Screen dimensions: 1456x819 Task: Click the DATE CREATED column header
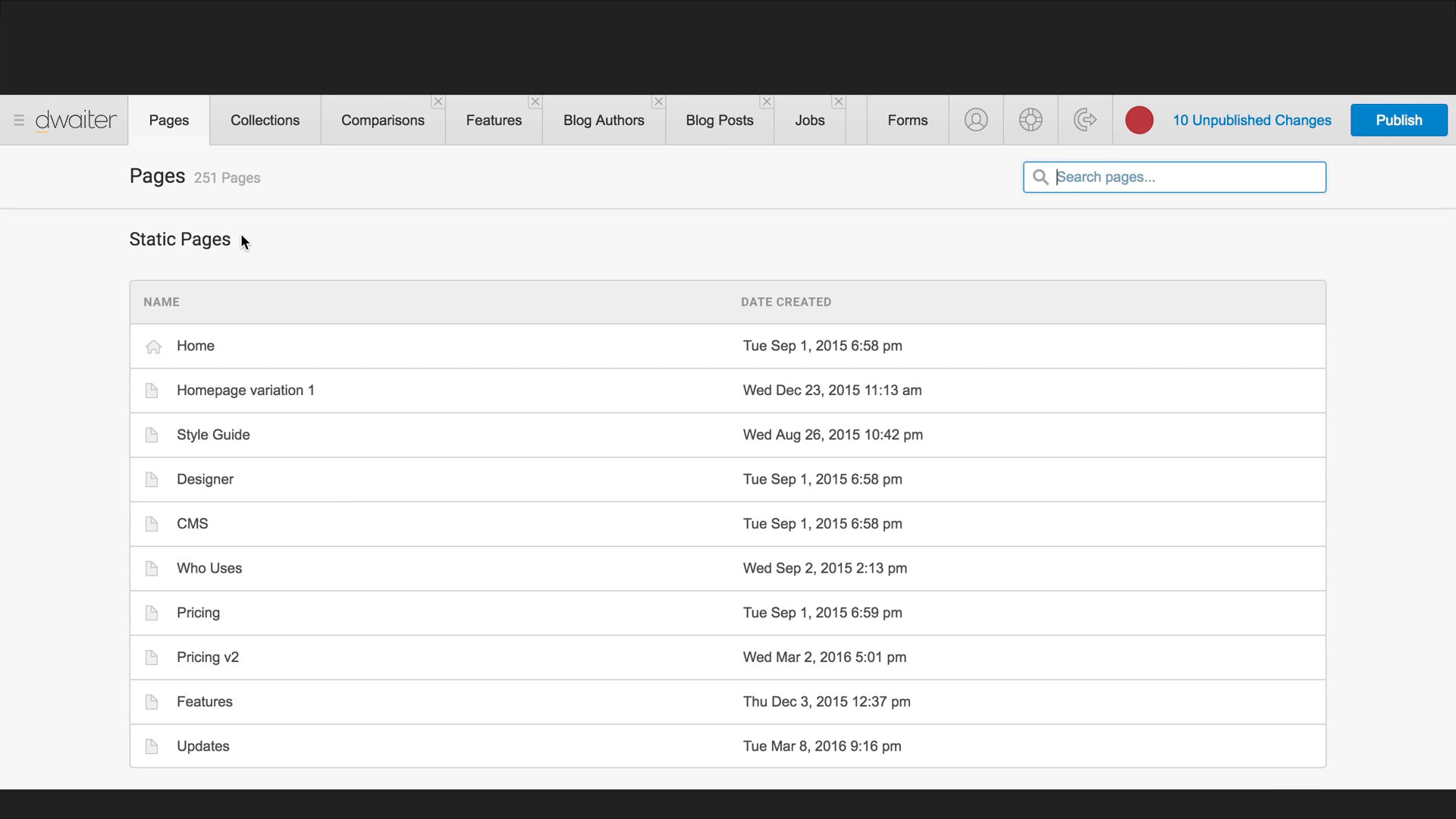[x=786, y=302]
